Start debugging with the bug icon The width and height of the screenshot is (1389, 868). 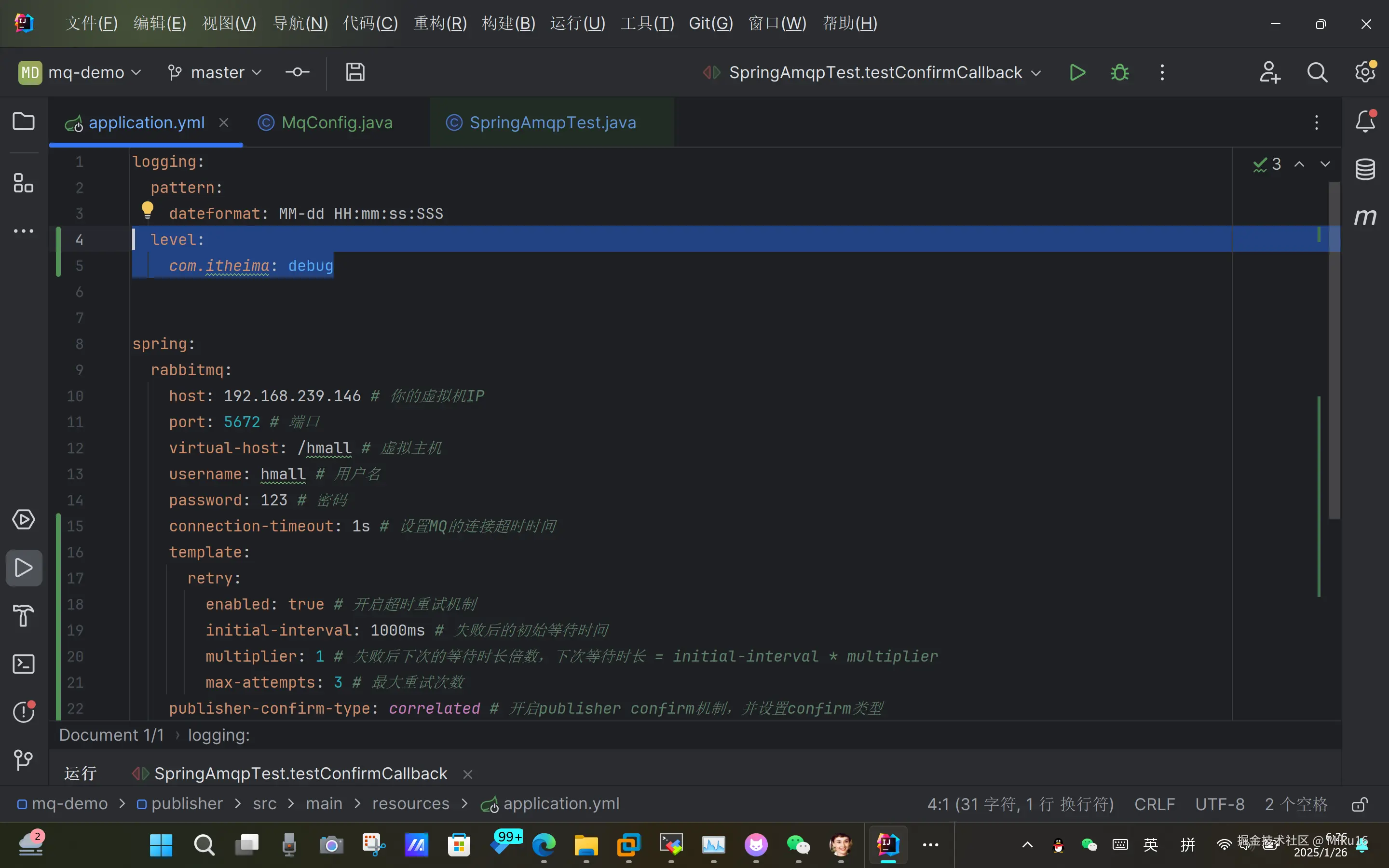tap(1119, 72)
